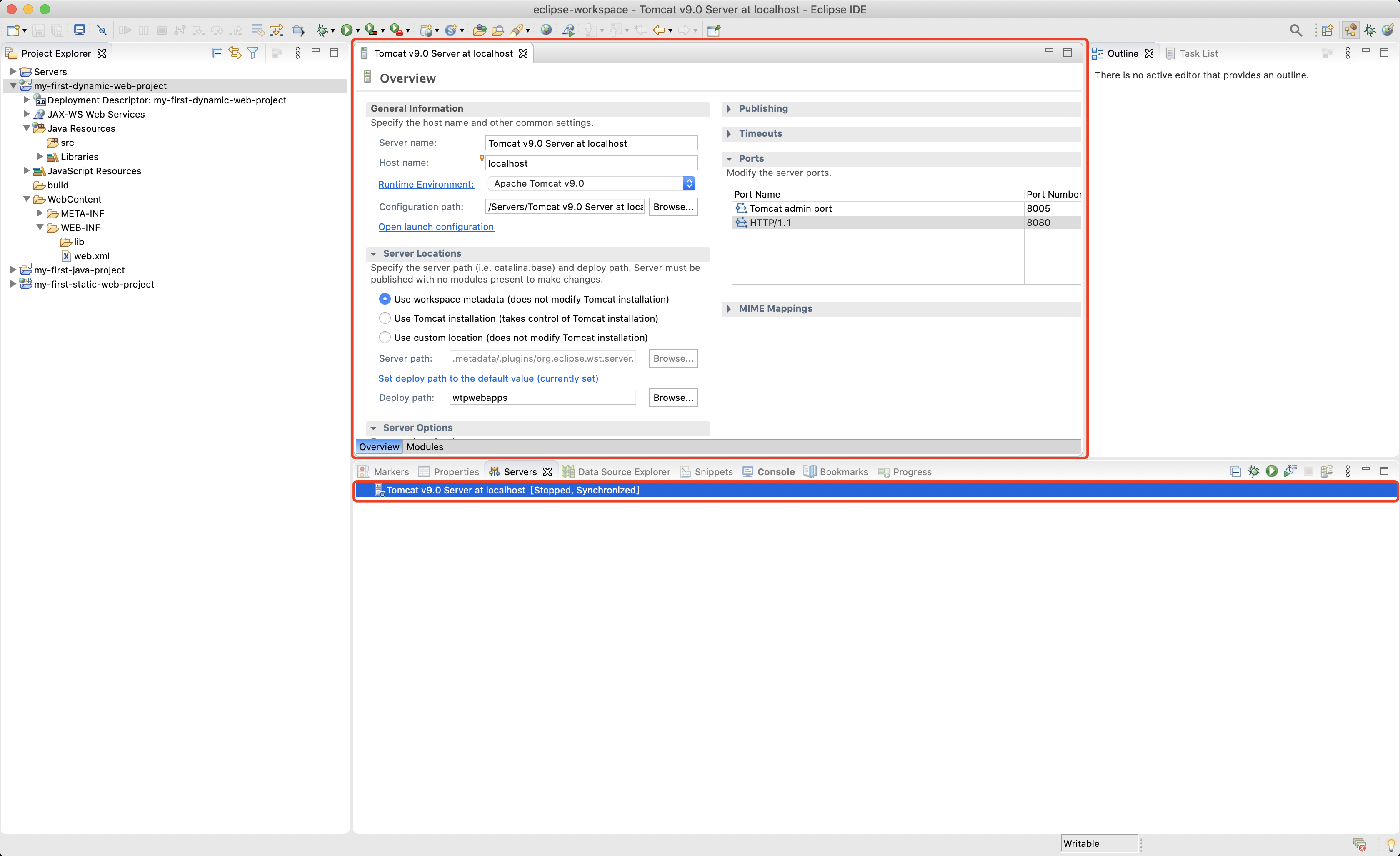
Task: Click Open launch configuration link
Action: pyautogui.click(x=436, y=227)
